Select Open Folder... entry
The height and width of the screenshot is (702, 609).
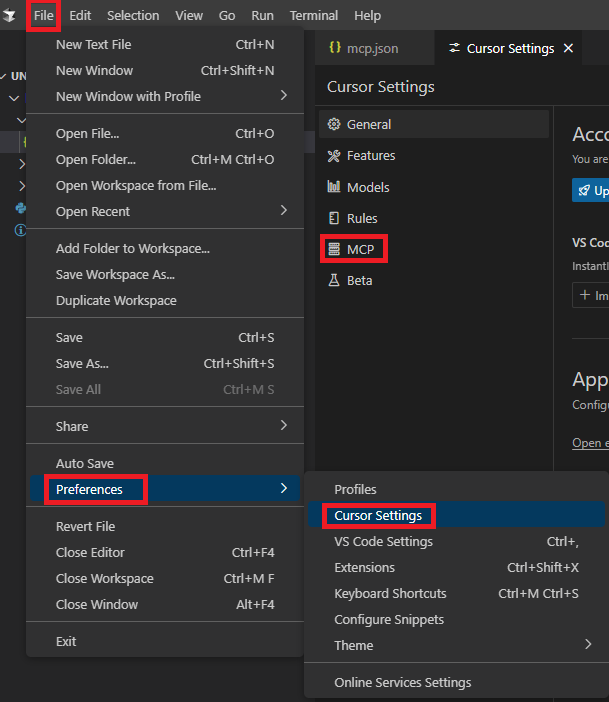click(x=165, y=159)
